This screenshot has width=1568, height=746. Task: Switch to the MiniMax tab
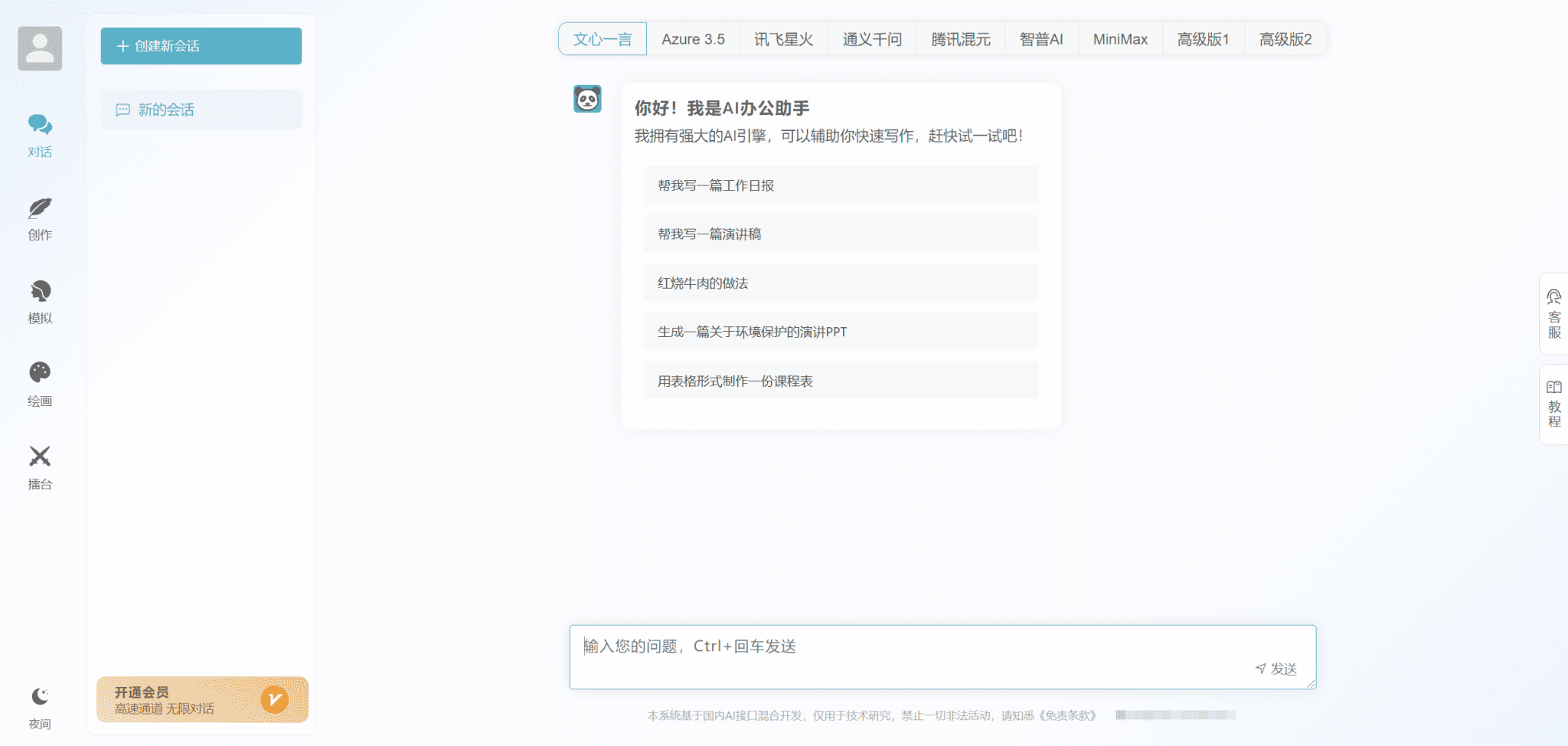click(x=1120, y=39)
